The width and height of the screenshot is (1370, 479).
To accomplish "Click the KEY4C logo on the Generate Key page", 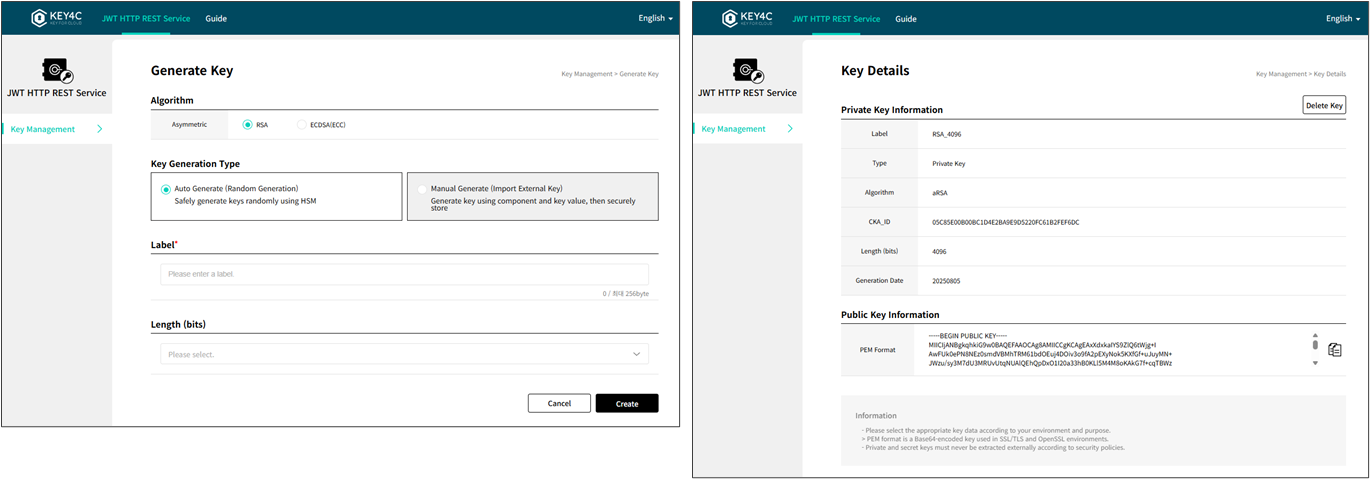I will [x=60, y=18].
